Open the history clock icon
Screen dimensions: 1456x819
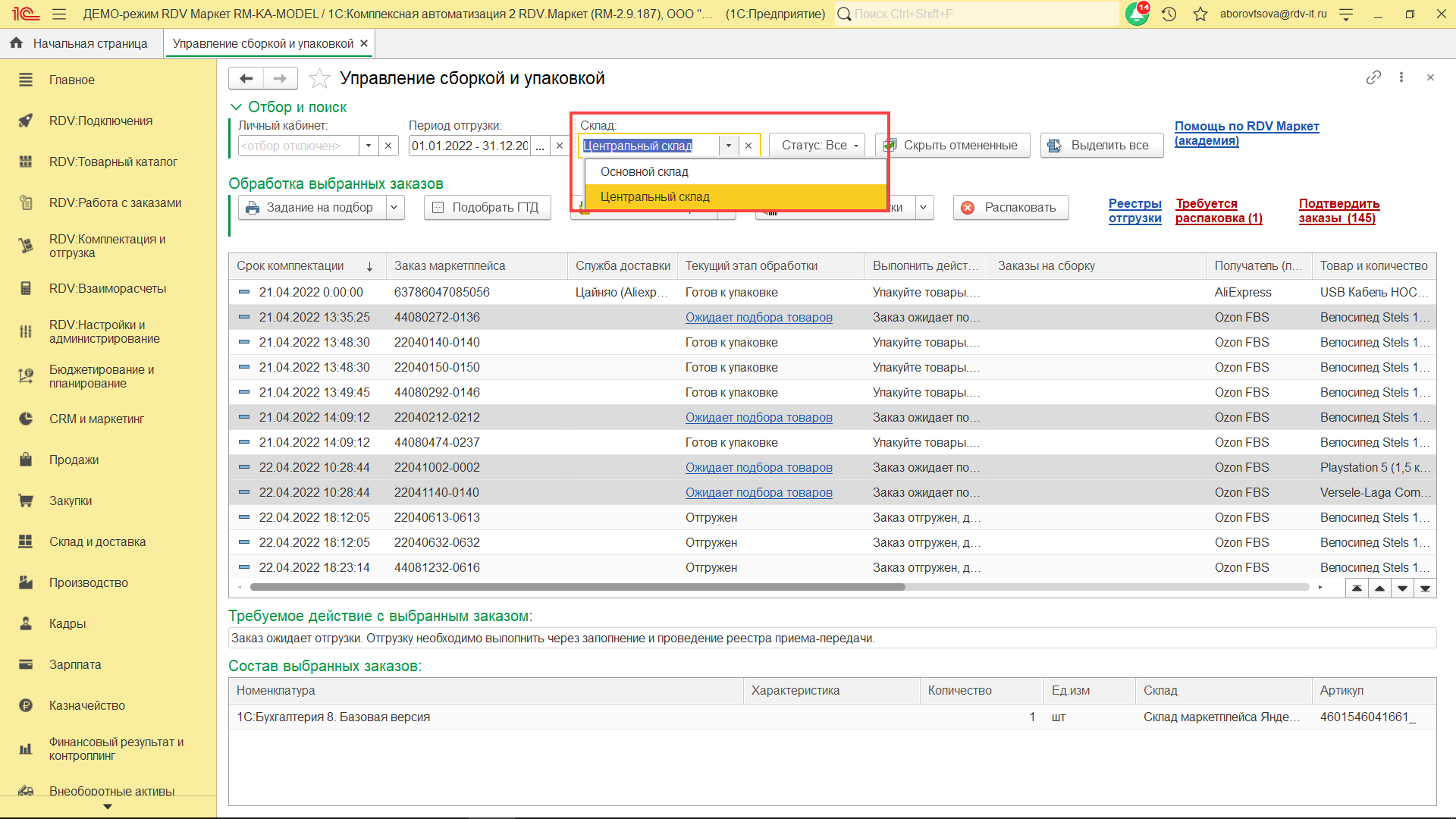click(1169, 14)
